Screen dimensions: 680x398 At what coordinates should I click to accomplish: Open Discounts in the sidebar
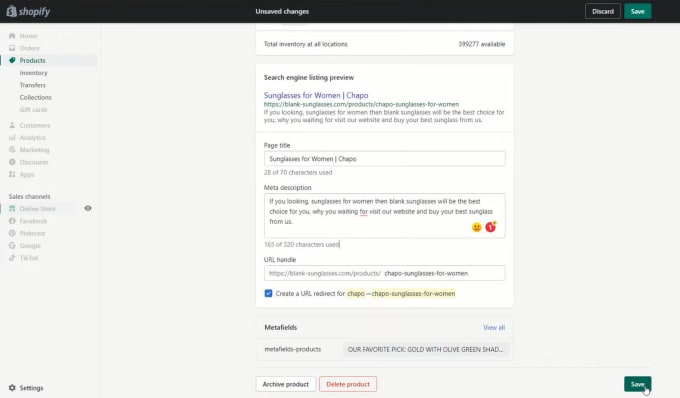34,162
